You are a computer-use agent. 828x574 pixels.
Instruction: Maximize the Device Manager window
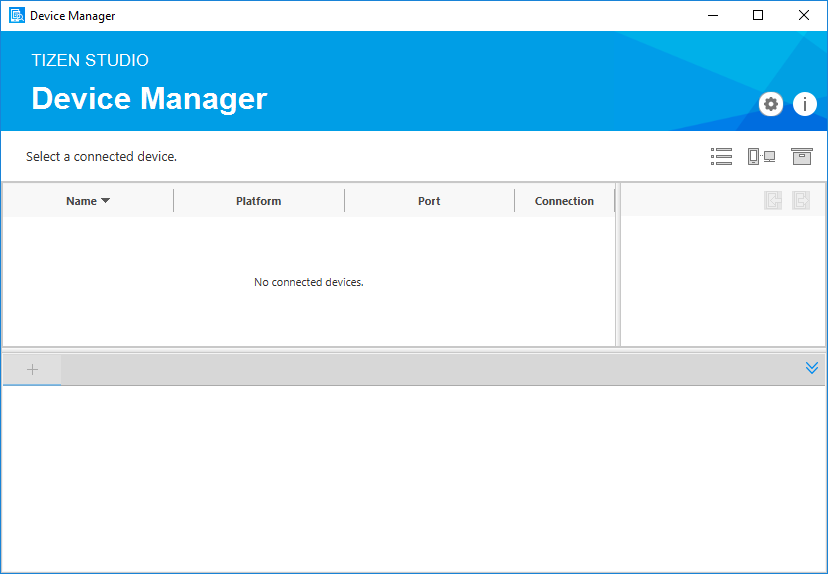[758, 15]
